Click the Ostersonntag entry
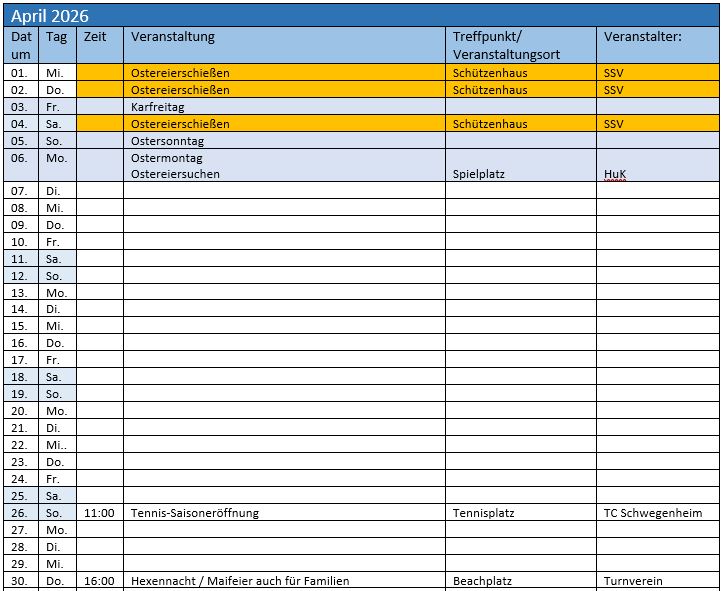 [167, 141]
